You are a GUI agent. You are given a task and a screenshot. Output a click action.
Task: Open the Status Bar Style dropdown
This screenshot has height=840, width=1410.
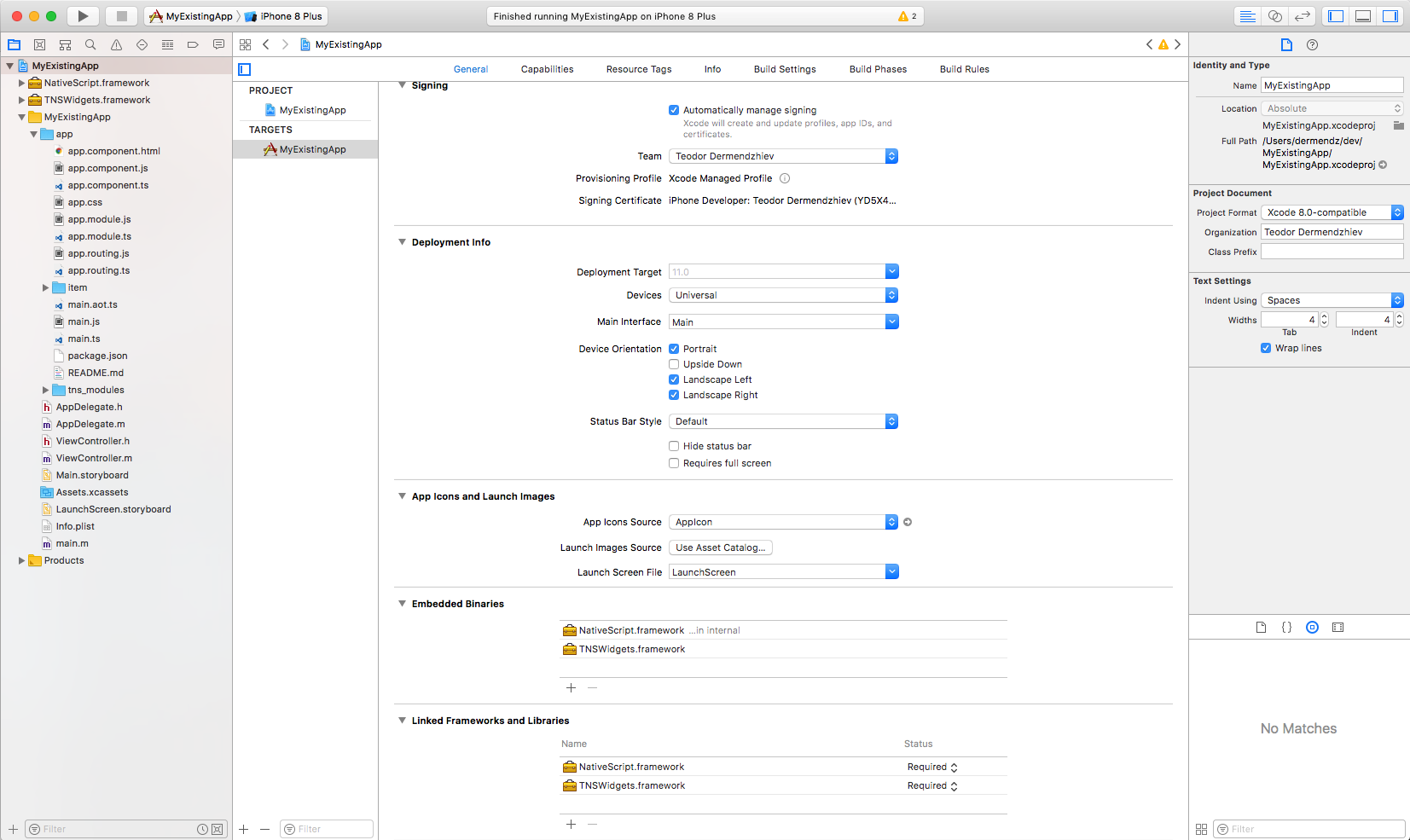783,421
